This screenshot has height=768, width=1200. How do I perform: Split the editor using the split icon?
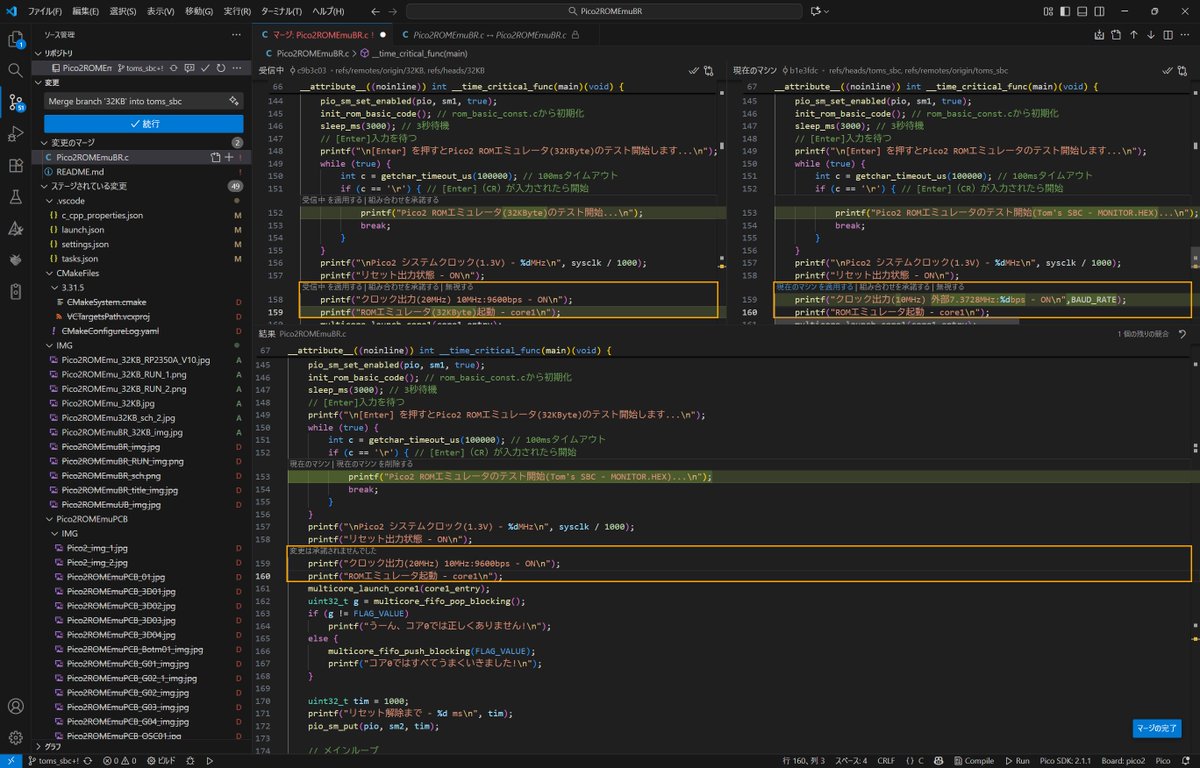(x=1168, y=34)
